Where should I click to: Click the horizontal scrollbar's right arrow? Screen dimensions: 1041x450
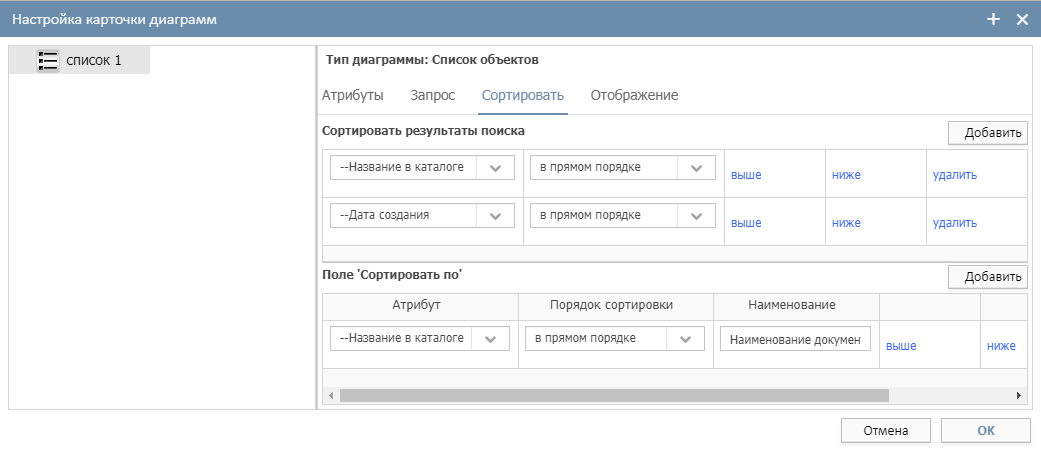(x=1019, y=395)
